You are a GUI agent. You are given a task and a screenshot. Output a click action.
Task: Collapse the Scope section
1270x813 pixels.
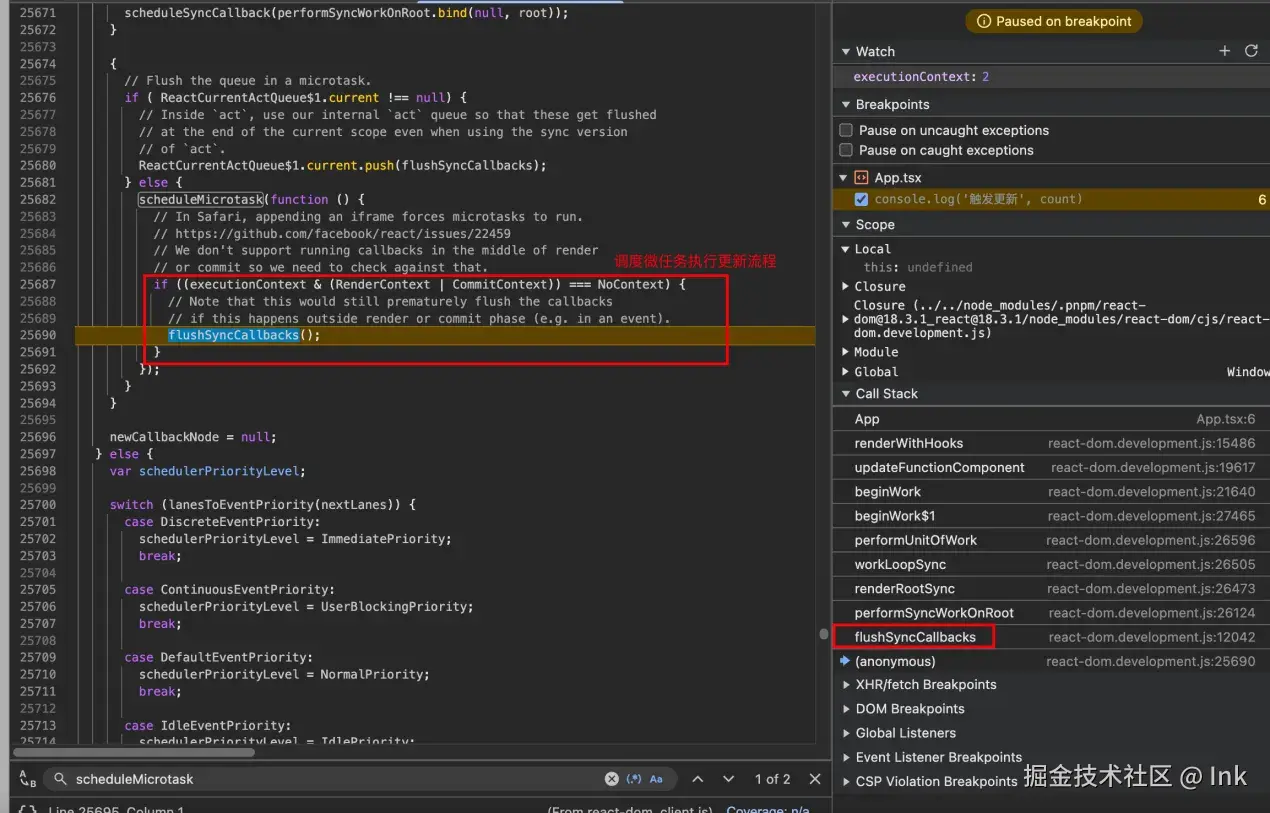[845, 225]
